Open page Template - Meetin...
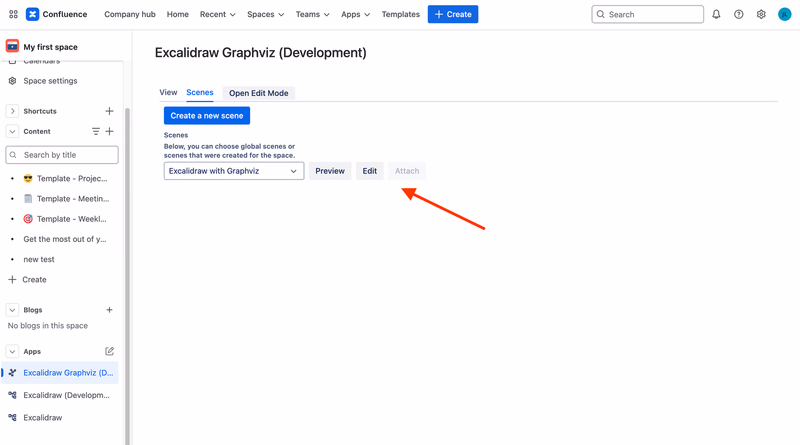The width and height of the screenshot is (800, 445). coord(73,199)
